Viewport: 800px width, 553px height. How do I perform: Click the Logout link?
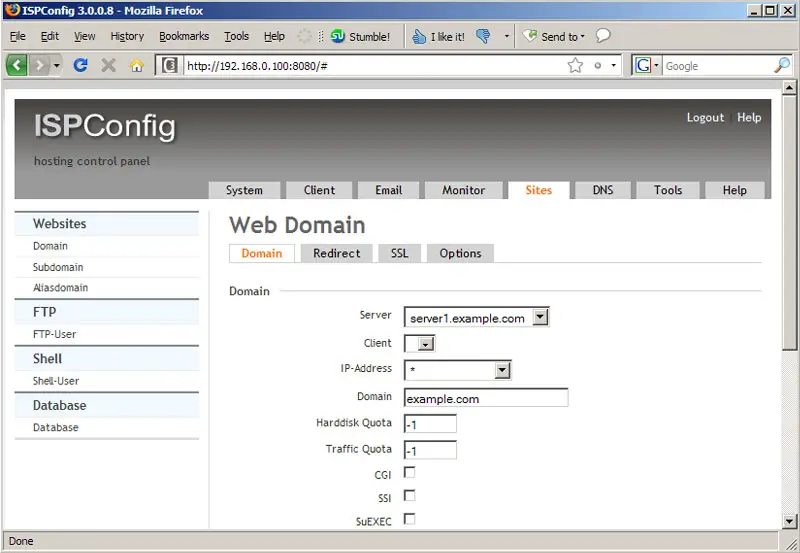pyautogui.click(x=705, y=117)
